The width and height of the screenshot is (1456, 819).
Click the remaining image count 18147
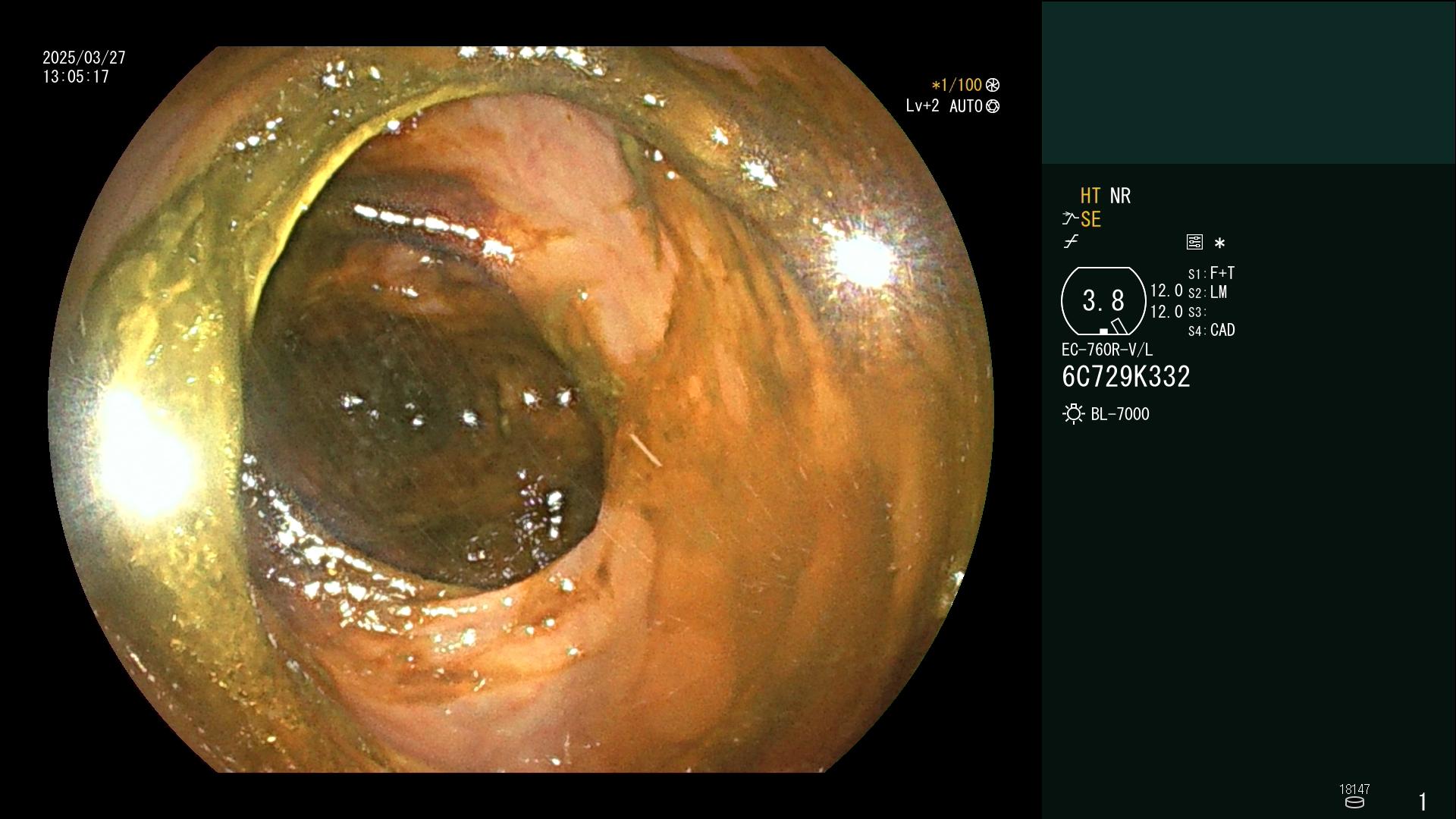coord(1354,789)
